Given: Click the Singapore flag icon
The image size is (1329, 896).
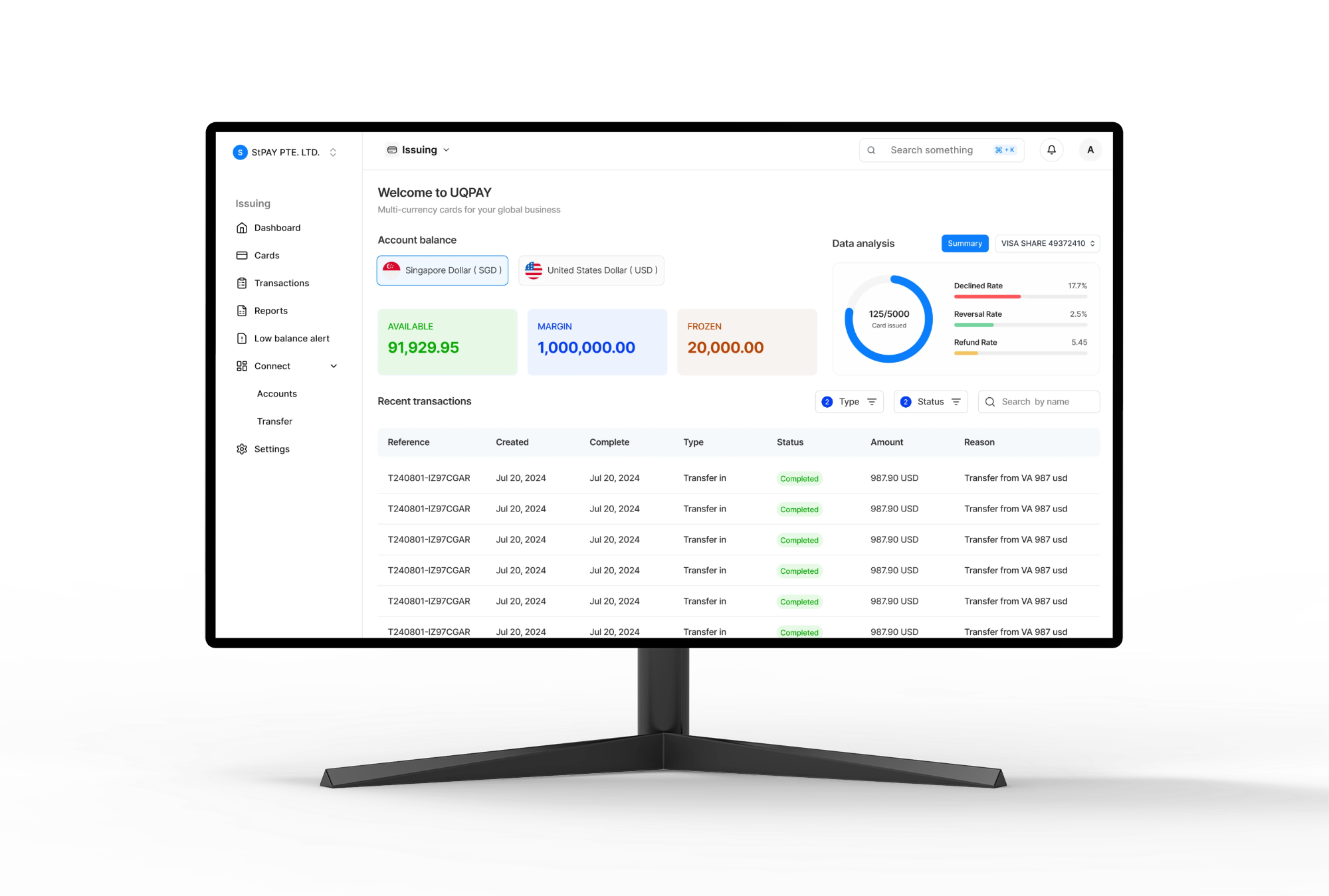Looking at the screenshot, I should click(x=391, y=270).
